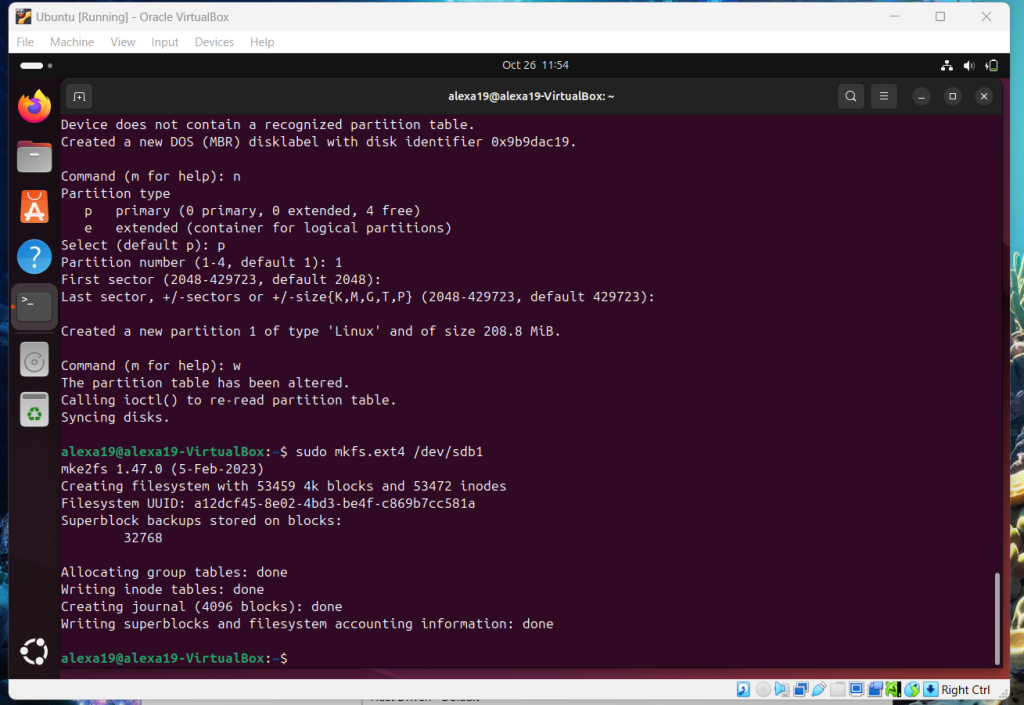This screenshot has height=705, width=1024.
Task: Click the disc drive icon in dock
Action: [34, 359]
